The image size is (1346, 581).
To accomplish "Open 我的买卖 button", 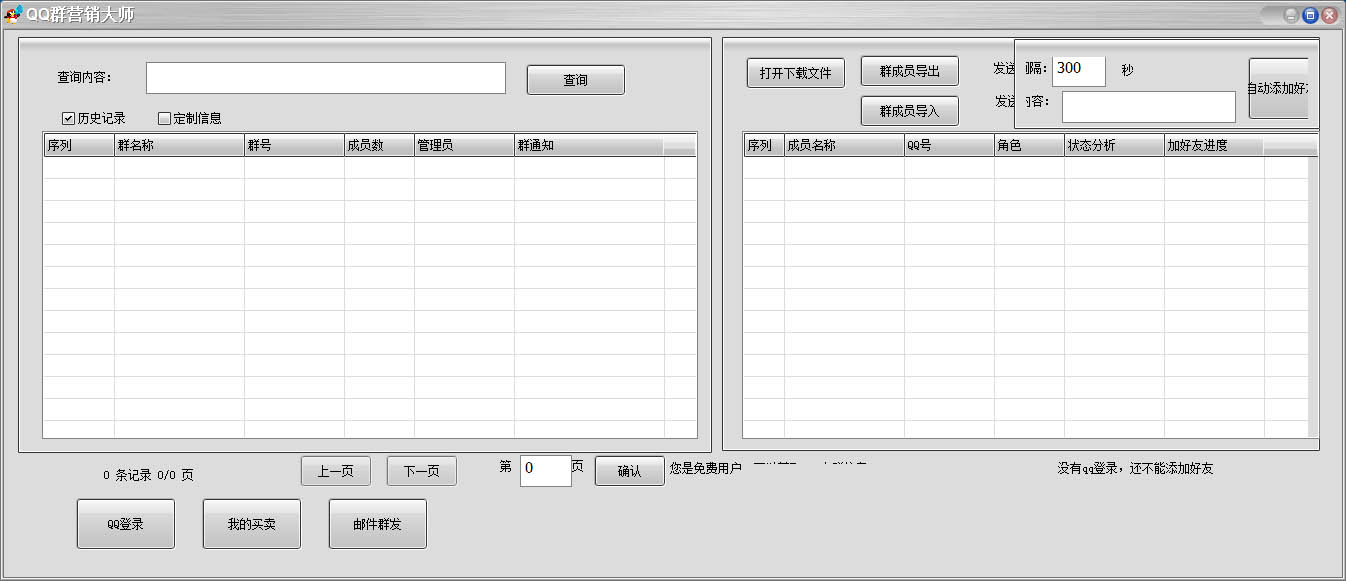I will click(x=252, y=524).
